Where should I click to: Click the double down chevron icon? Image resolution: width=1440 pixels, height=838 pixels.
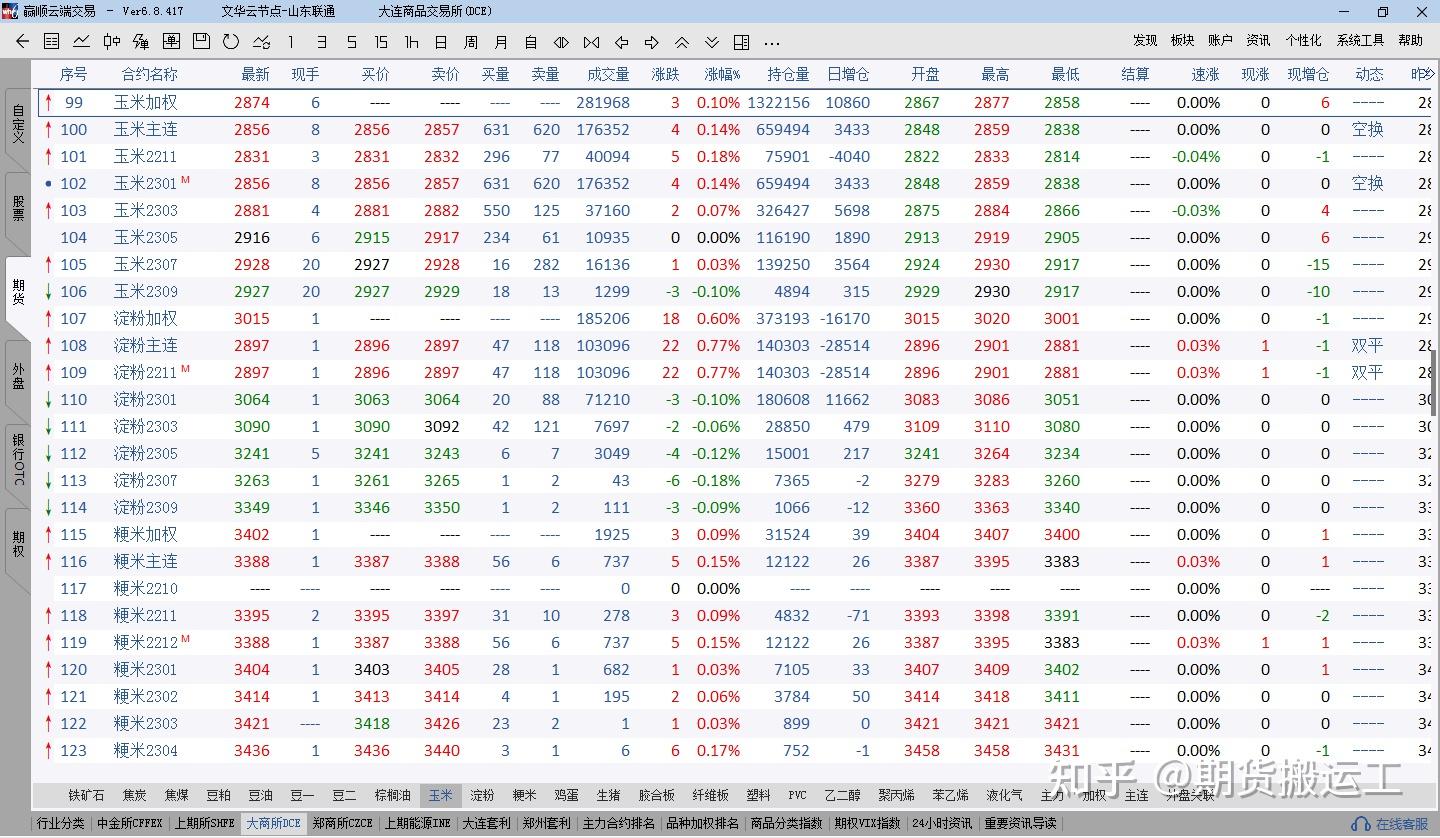(x=711, y=42)
